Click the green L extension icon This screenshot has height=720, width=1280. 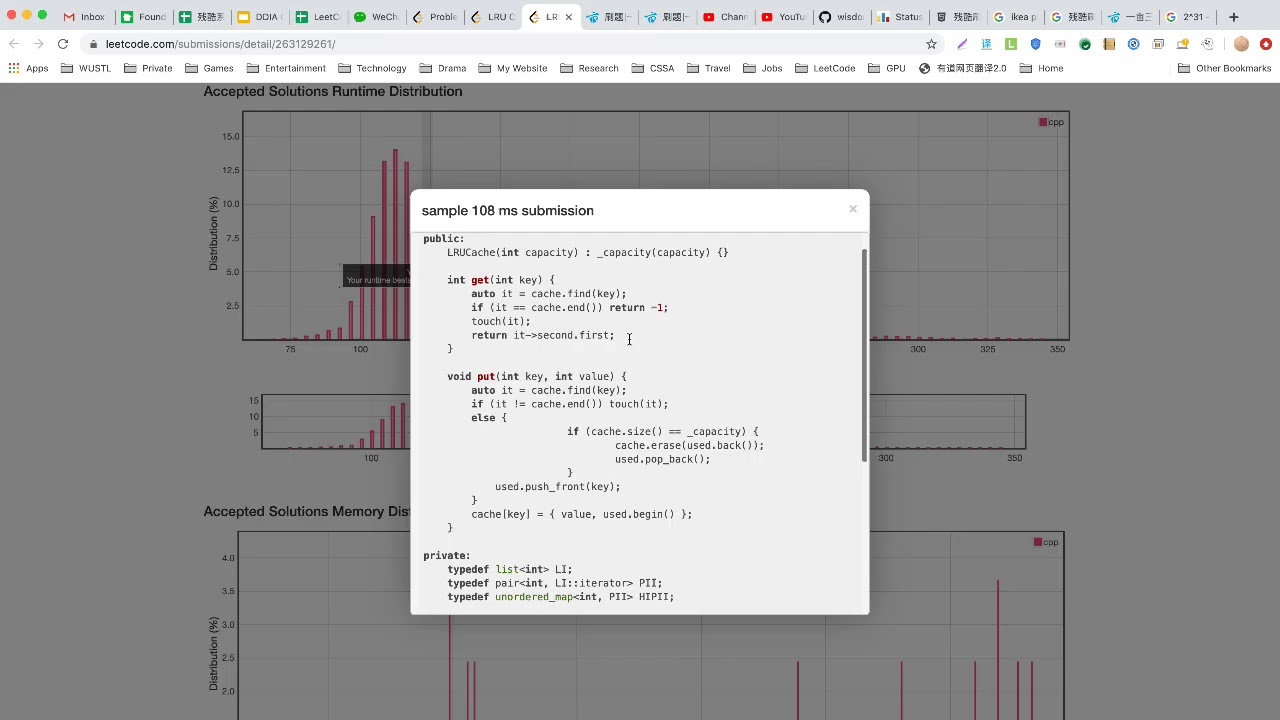pyautogui.click(x=1011, y=44)
